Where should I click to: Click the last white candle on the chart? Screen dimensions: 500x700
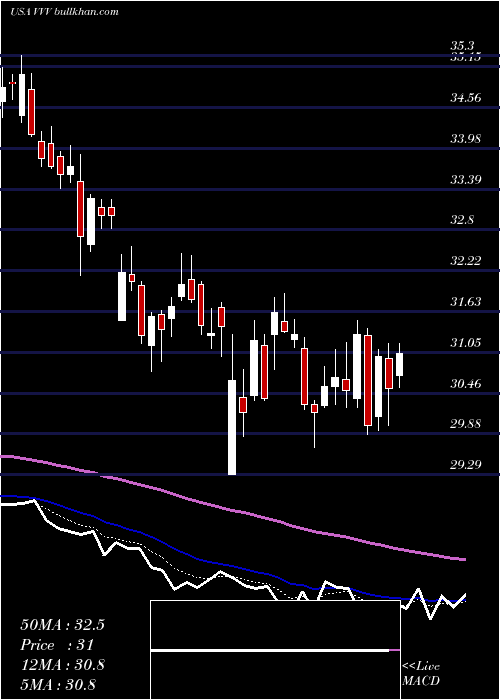399,364
